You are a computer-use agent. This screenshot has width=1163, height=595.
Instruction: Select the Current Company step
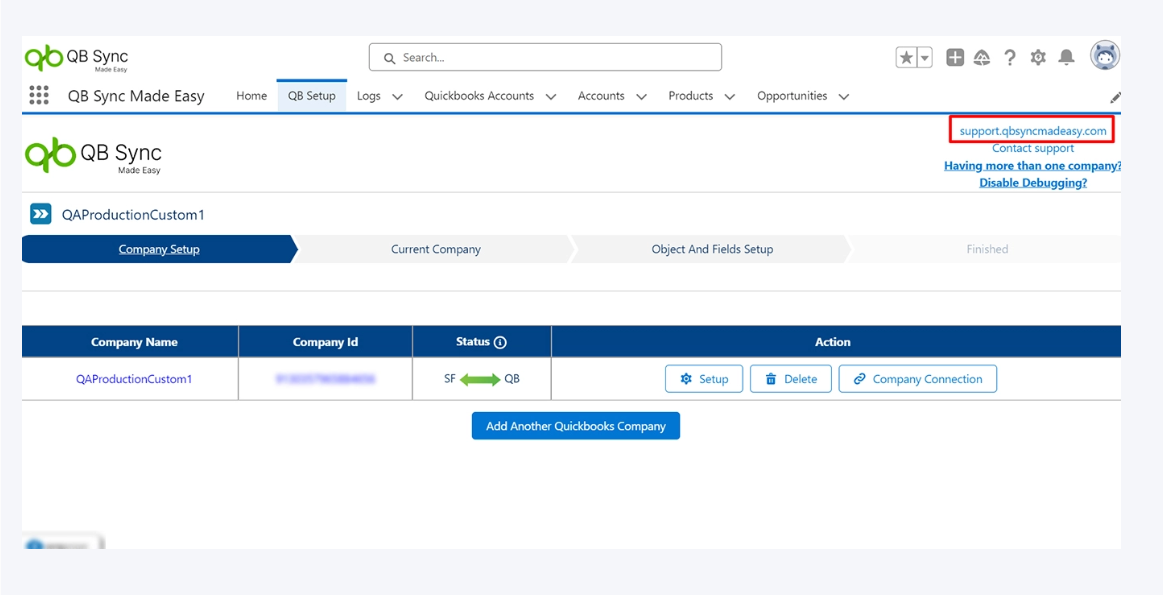tap(435, 249)
